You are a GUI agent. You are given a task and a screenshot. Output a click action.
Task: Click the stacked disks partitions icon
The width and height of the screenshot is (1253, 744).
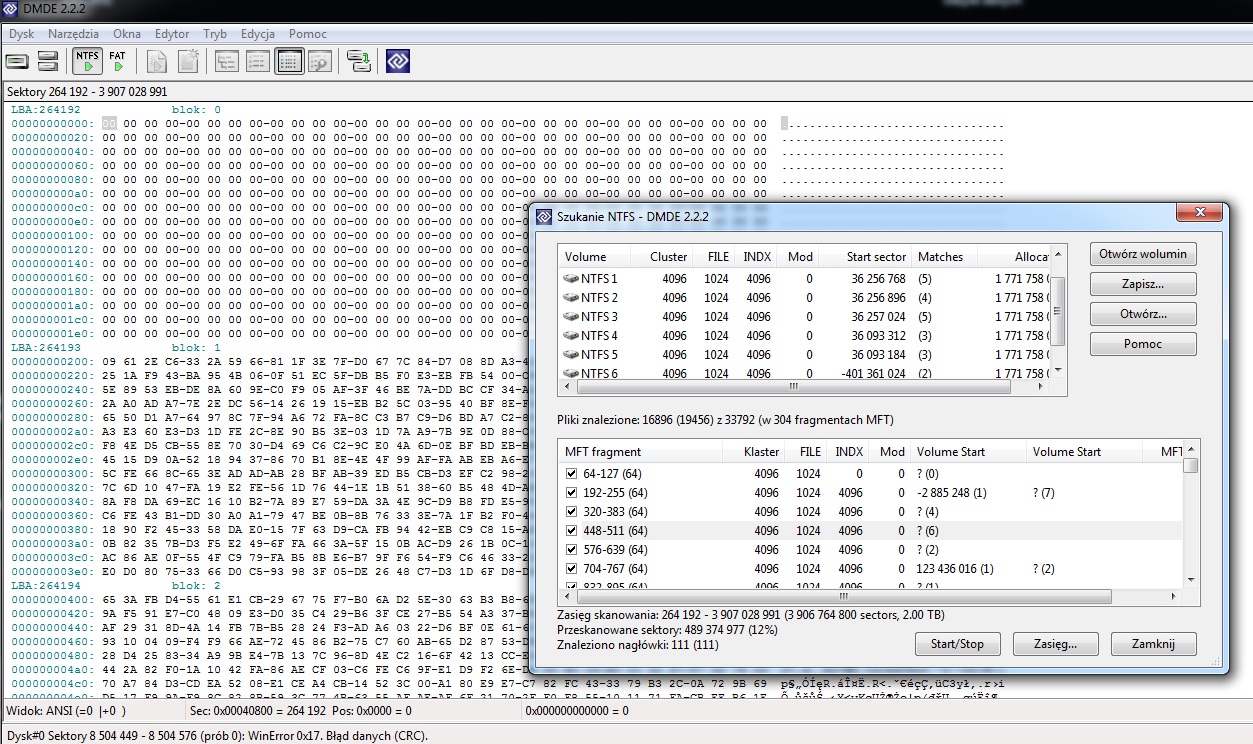tap(47, 62)
